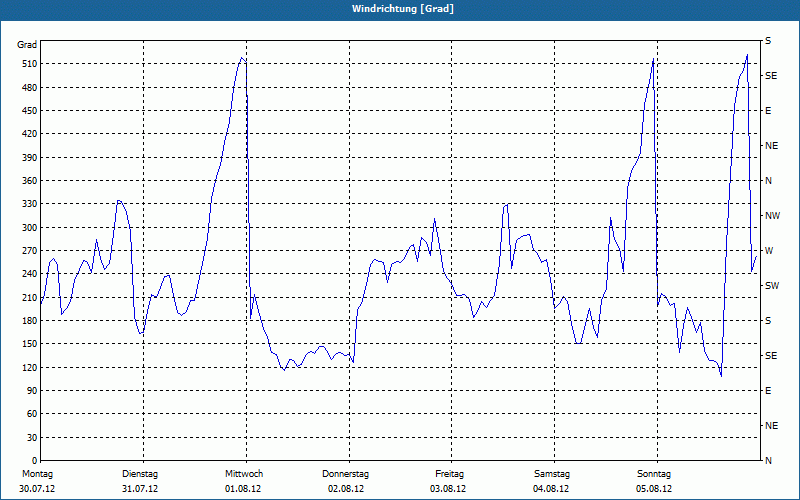This screenshot has height=500, width=800.
Task: Select the date 31.07.12
Action: coord(140,489)
